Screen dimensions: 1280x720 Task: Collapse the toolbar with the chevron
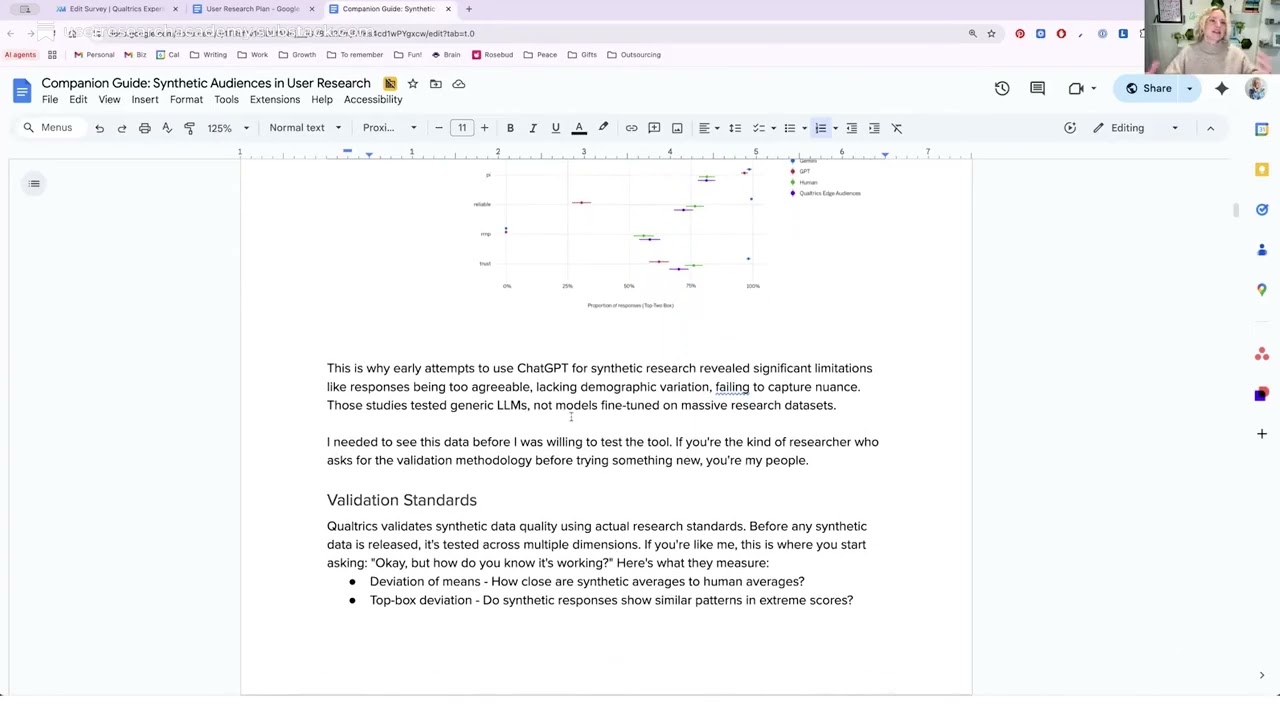click(1210, 128)
